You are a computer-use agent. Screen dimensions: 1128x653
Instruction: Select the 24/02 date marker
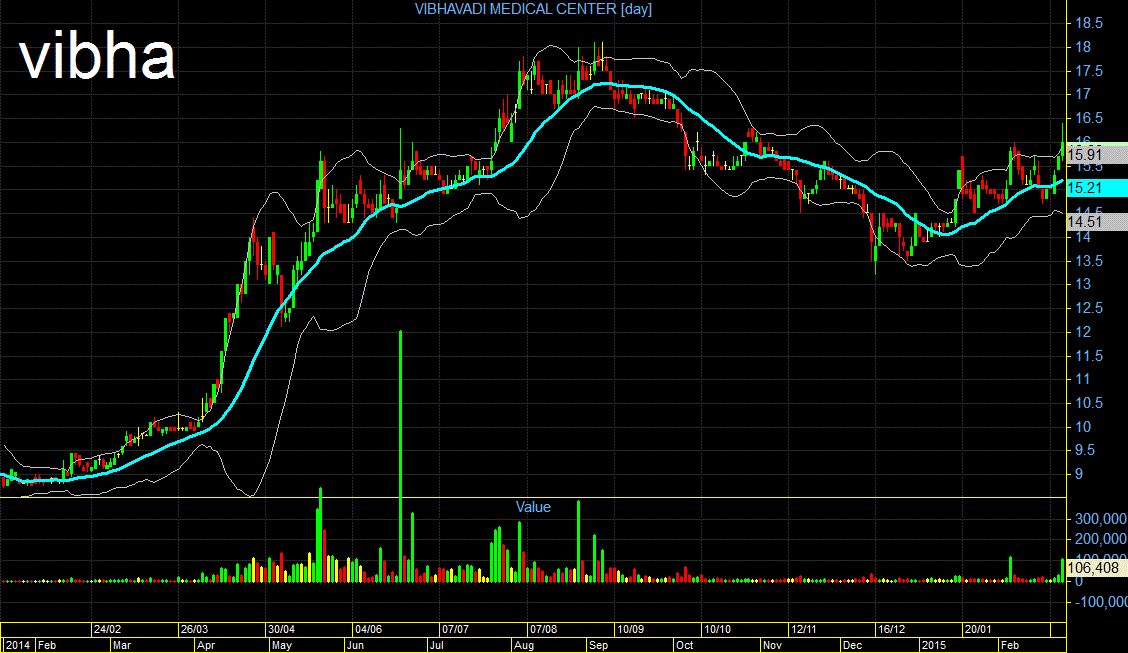107,629
